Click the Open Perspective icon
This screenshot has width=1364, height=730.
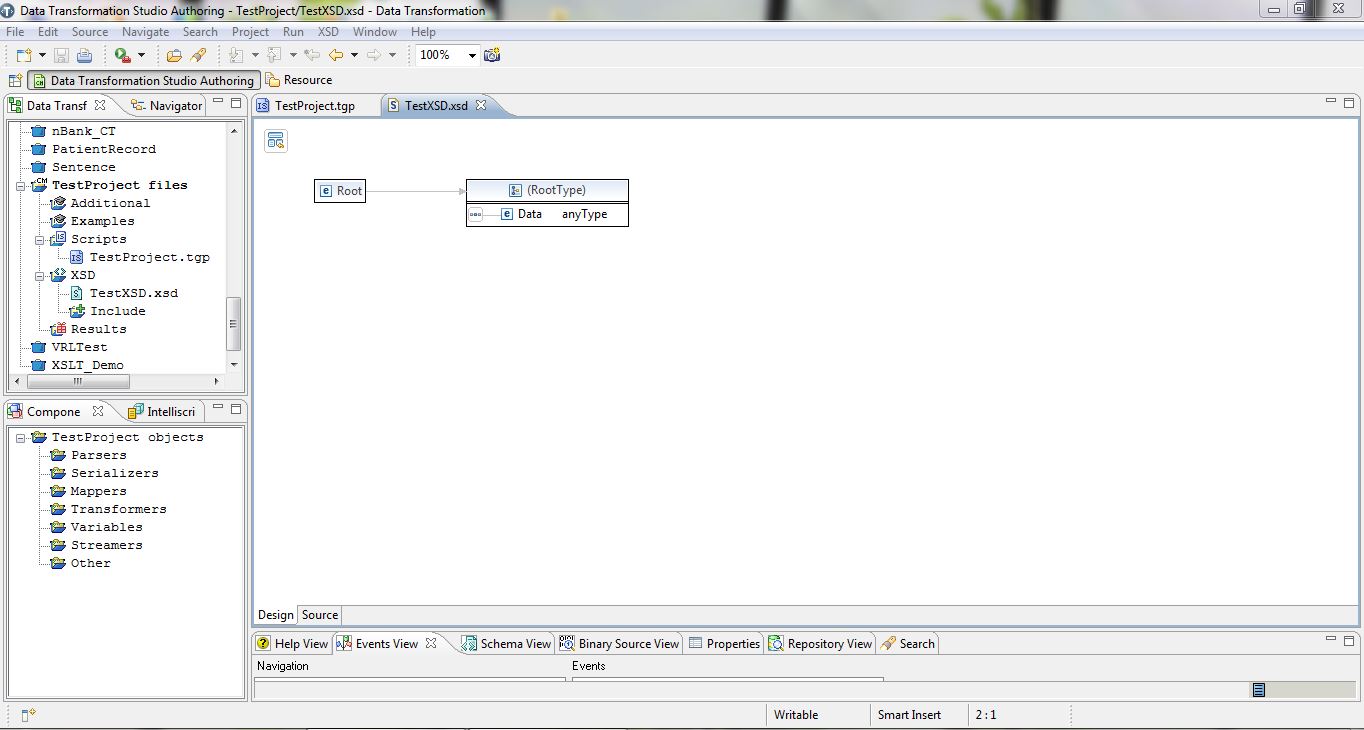15,80
